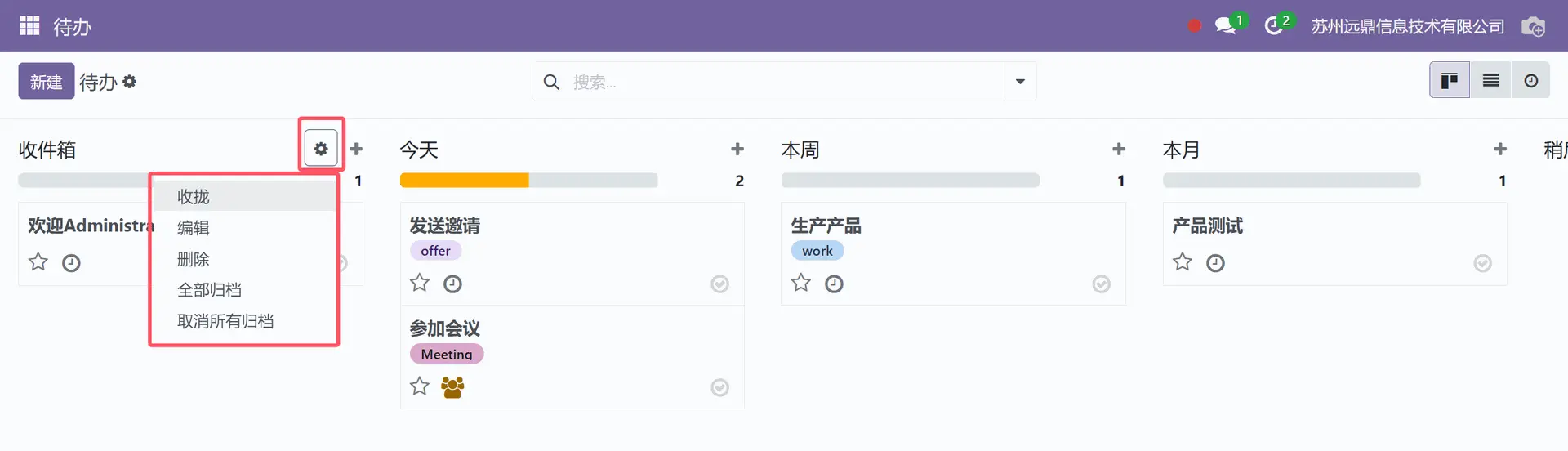Click the 新建 button
The height and width of the screenshot is (451, 1568).
[47, 82]
